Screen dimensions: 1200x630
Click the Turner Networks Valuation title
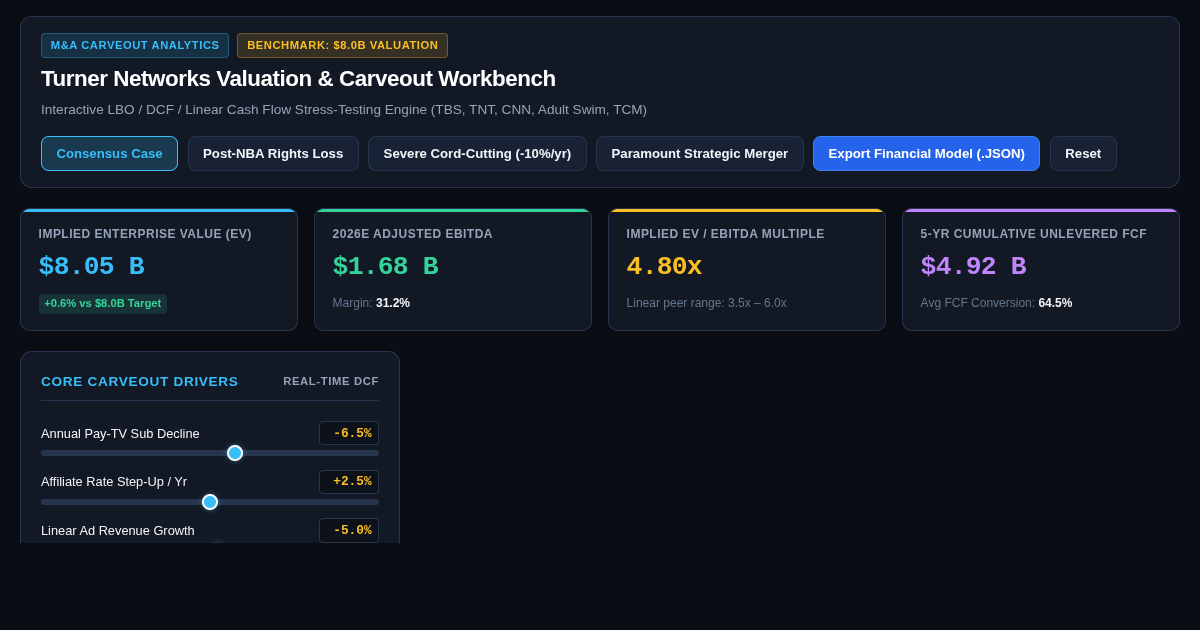(x=298, y=79)
